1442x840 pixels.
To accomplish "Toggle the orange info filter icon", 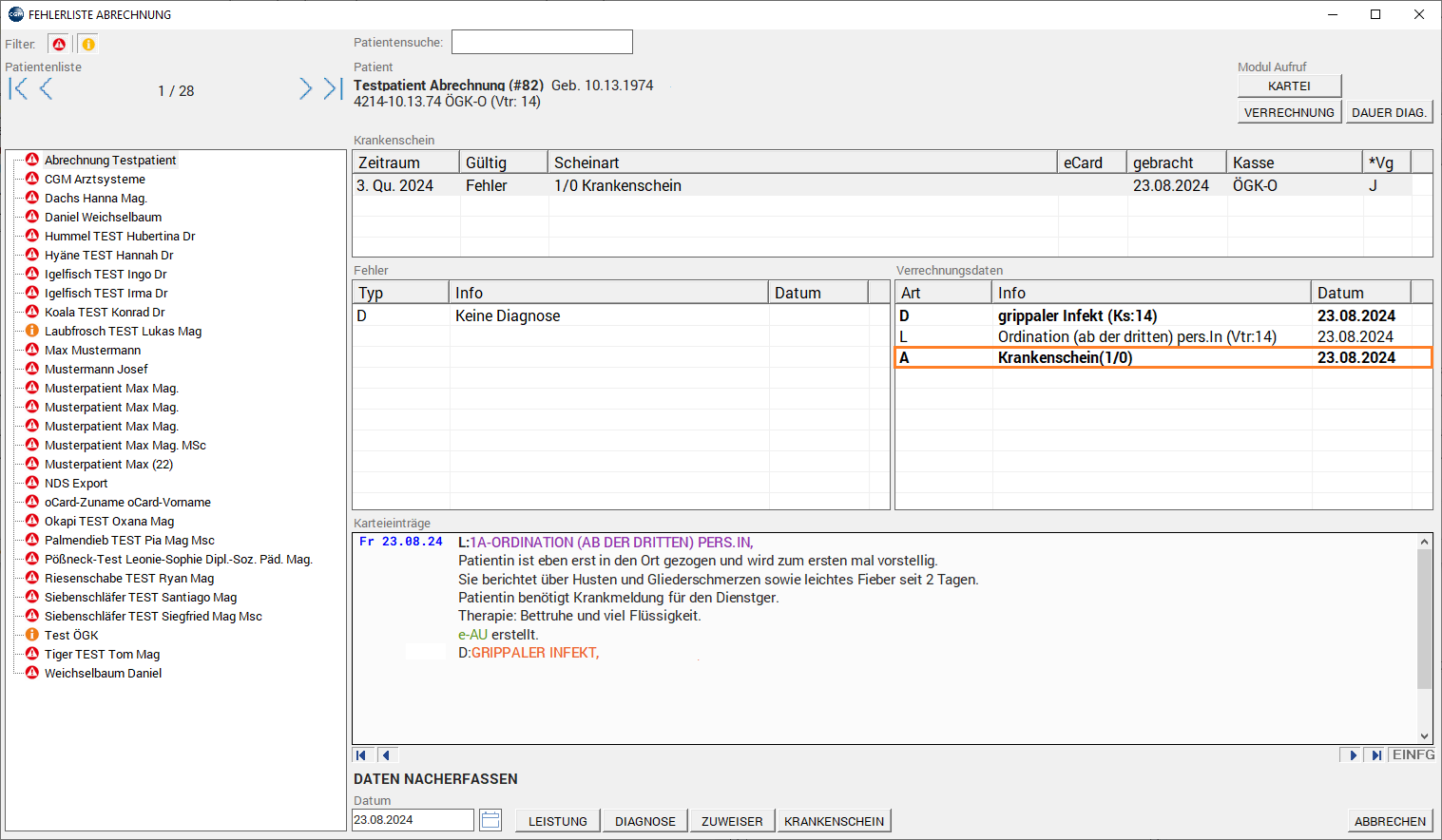I will point(87,45).
